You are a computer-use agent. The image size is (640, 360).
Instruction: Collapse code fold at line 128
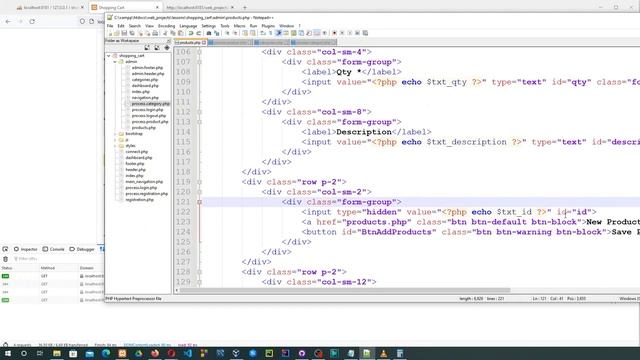tap(199, 272)
